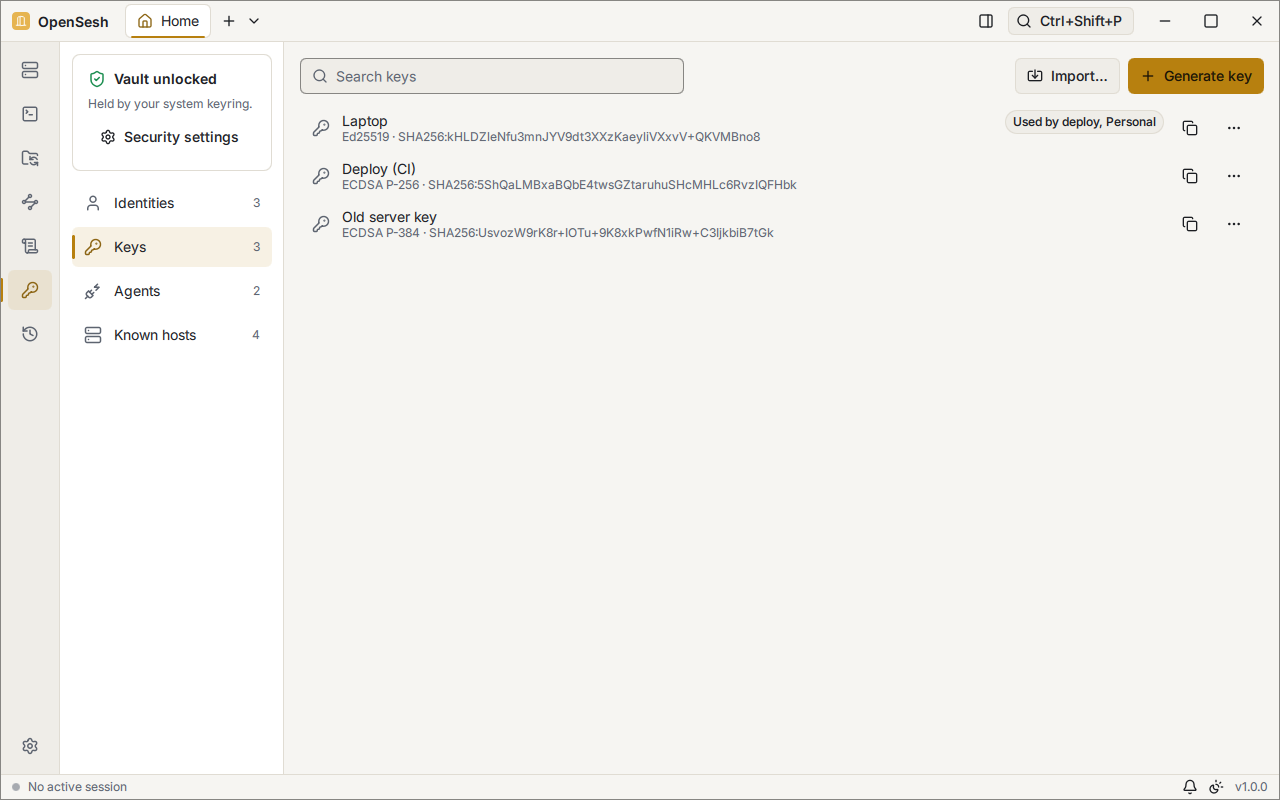Image resolution: width=1280 pixels, height=800 pixels.
Task: Expand the new tab dropdown chevron
Action: [x=254, y=21]
